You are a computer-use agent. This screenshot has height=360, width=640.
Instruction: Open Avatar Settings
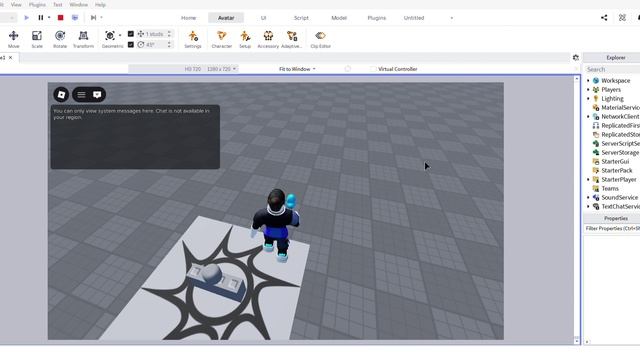tap(193, 39)
